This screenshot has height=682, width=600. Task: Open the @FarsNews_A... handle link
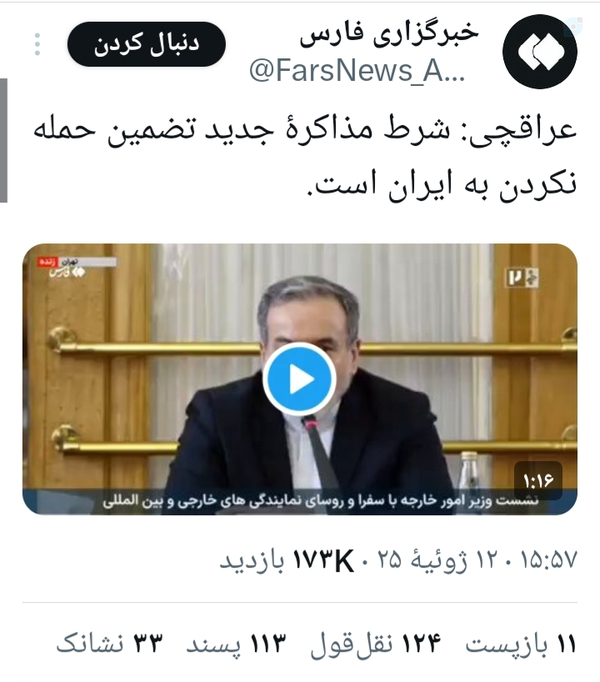(x=358, y=71)
